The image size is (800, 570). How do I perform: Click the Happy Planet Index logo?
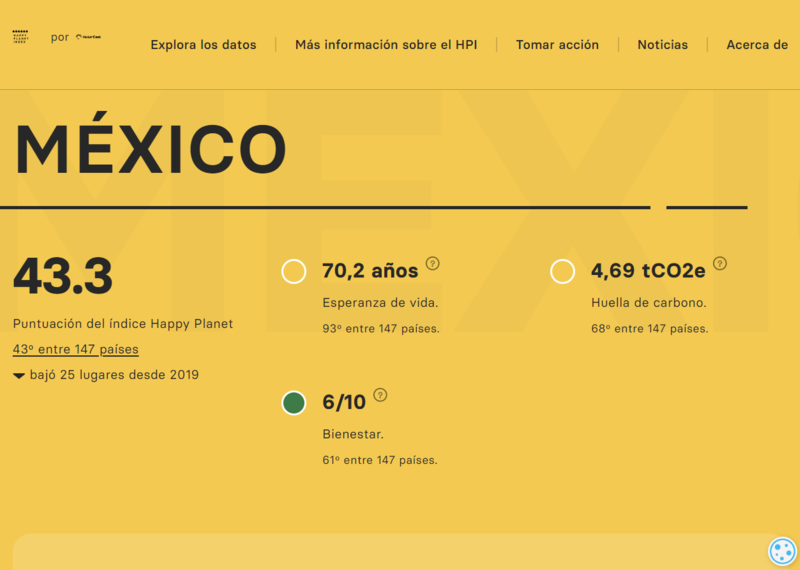20,37
